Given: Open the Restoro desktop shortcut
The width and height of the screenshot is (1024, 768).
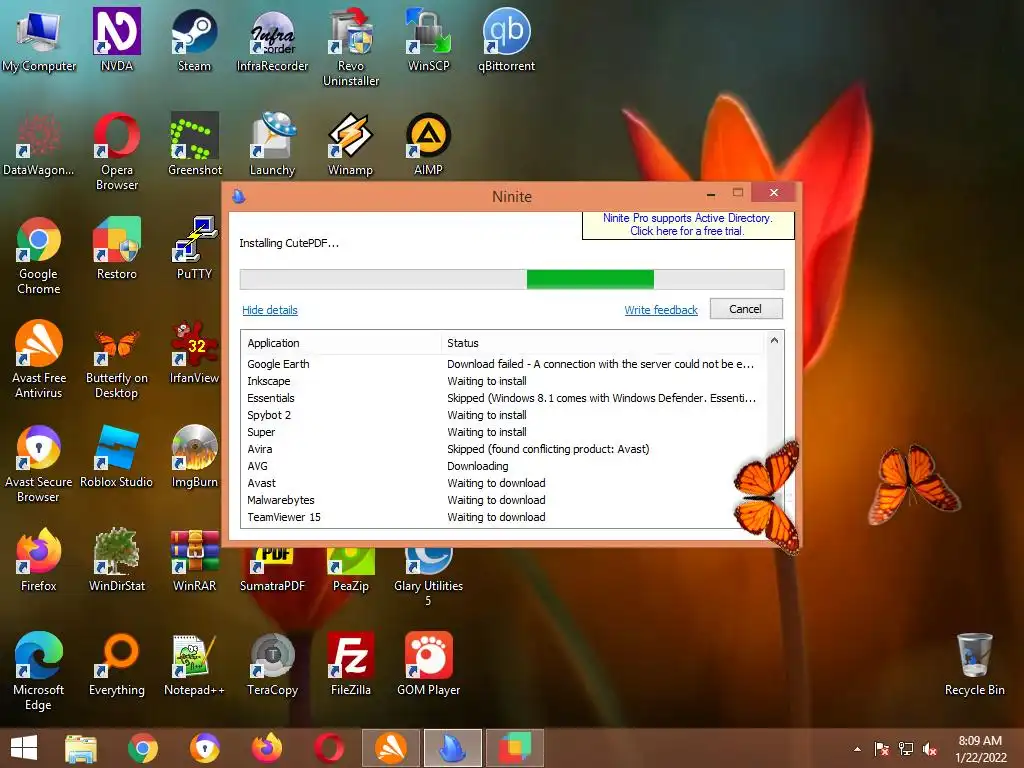Looking at the screenshot, I should click(x=116, y=249).
